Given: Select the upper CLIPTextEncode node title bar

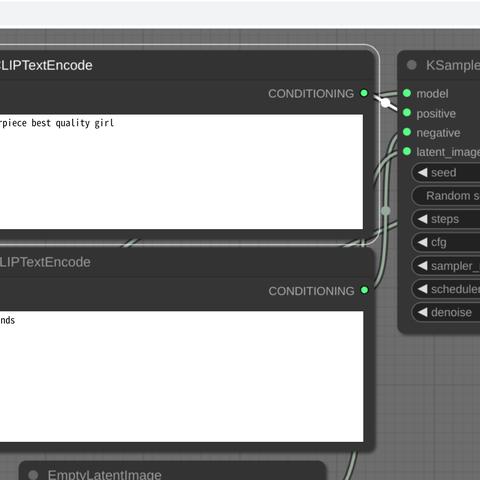Looking at the screenshot, I should click(187, 65).
